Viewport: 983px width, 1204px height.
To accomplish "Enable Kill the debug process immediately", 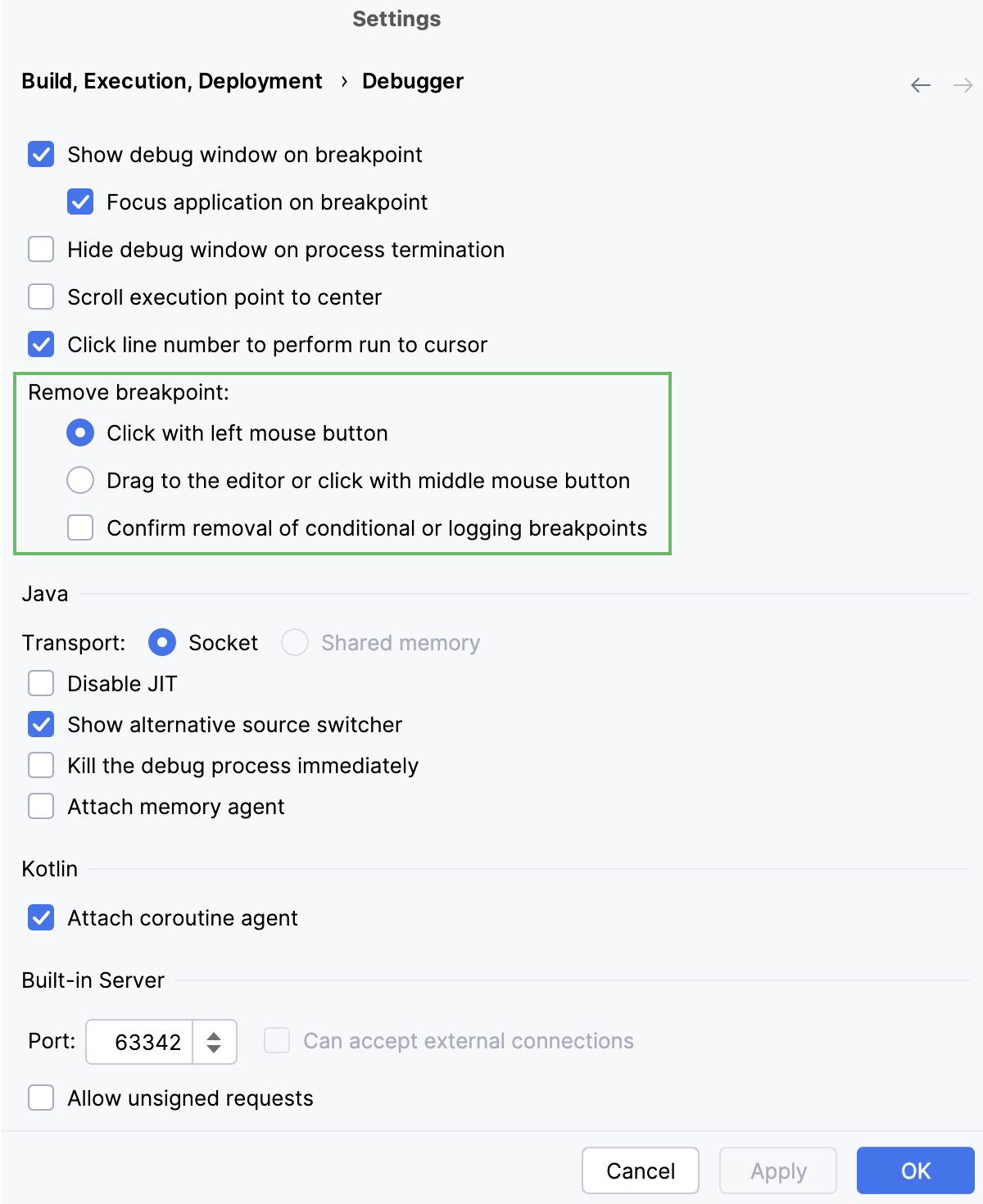I will pos(40,764).
